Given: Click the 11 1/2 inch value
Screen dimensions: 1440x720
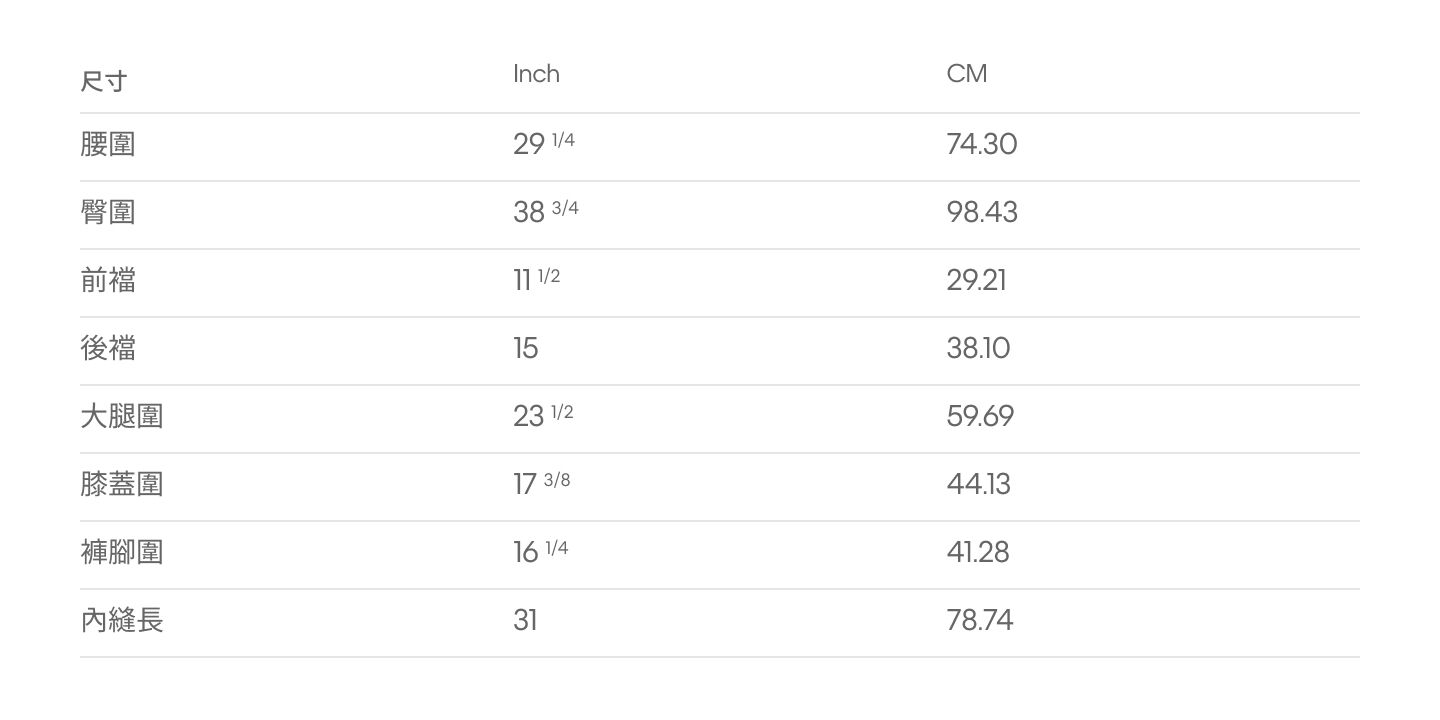Looking at the screenshot, I should (537, 279).
